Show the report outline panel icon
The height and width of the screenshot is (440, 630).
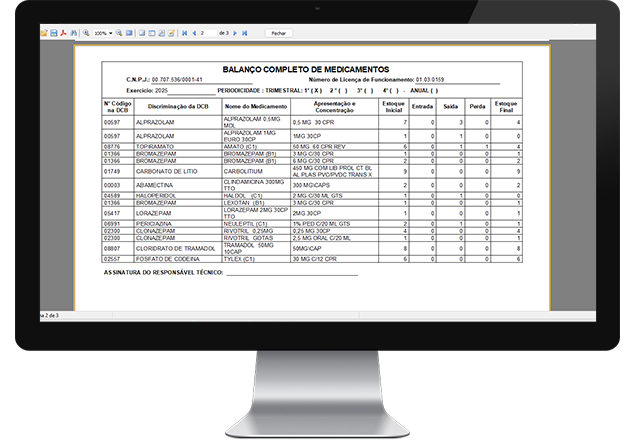tap(142, 33)
